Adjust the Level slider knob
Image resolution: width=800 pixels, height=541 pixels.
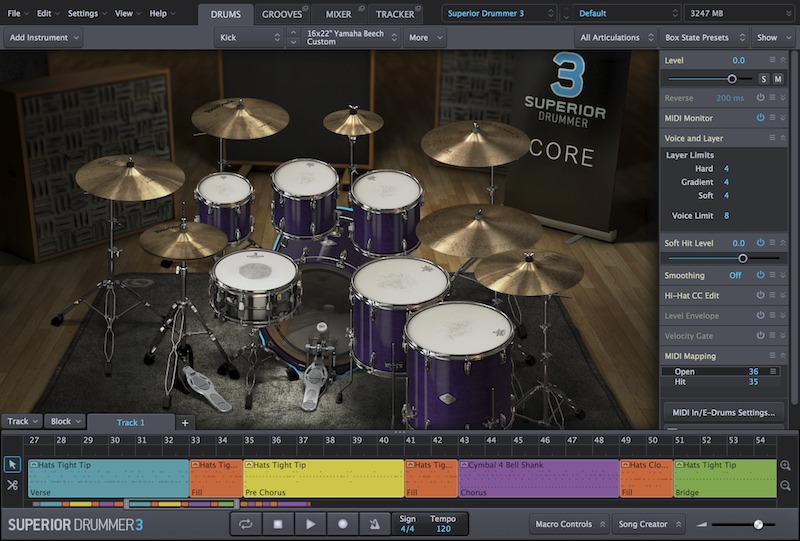click(732, 79)
